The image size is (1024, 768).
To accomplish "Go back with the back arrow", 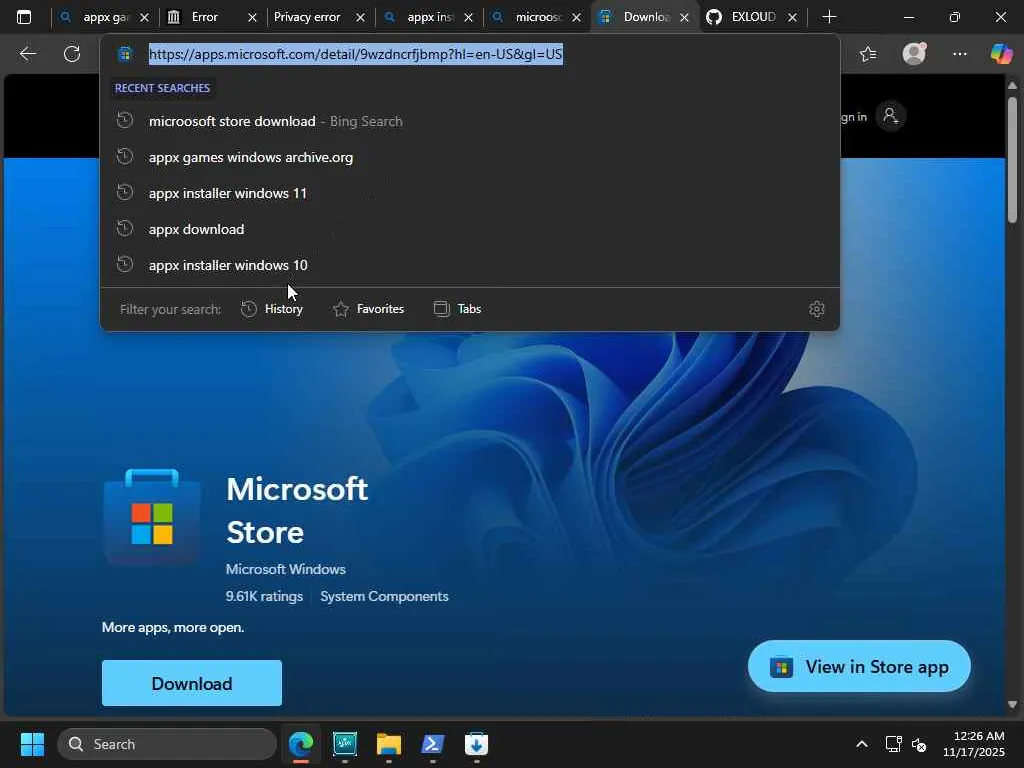I will (27, 54).
